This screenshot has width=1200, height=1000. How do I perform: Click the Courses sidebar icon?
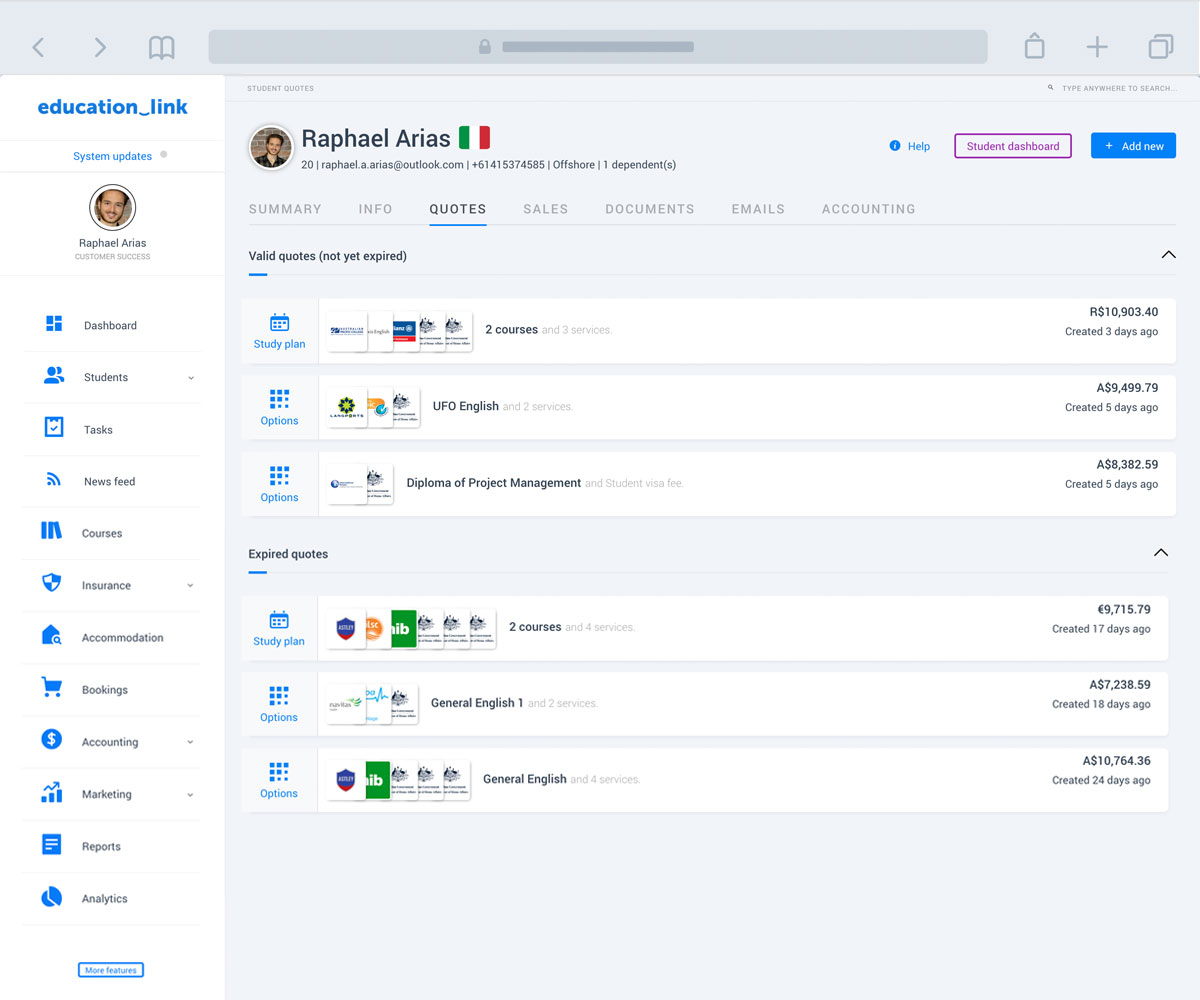(52, 532)
